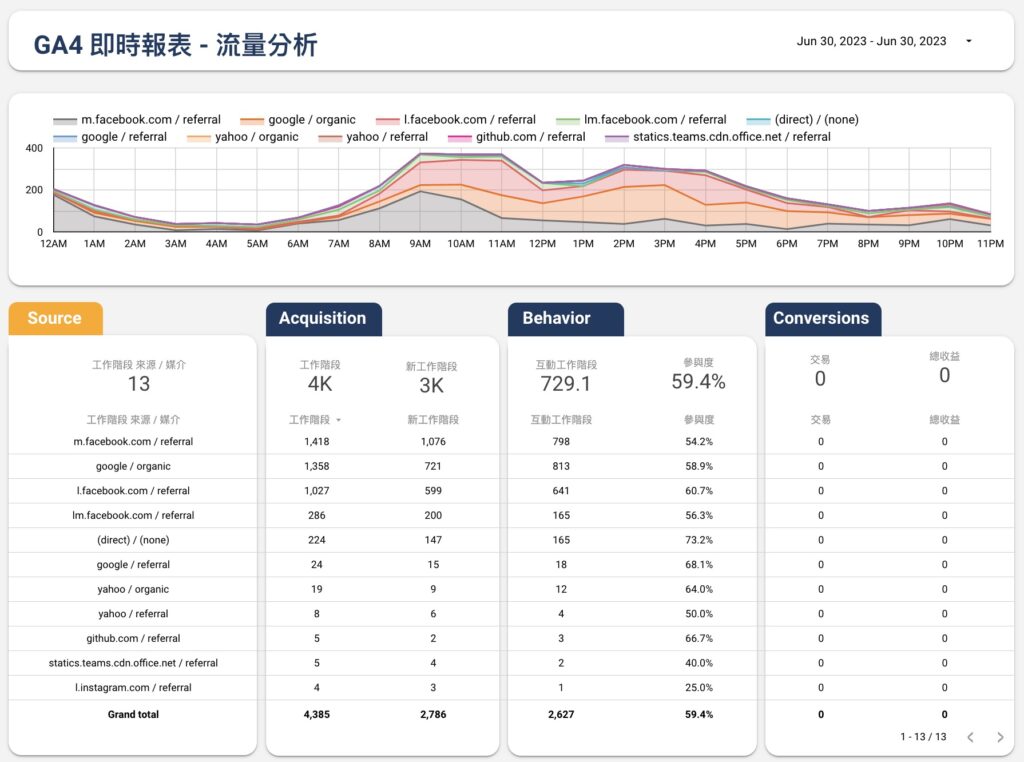Click the 4,385 grand total sessions
This screenshot has height=762, width=1024.
[x=317, y=714]
